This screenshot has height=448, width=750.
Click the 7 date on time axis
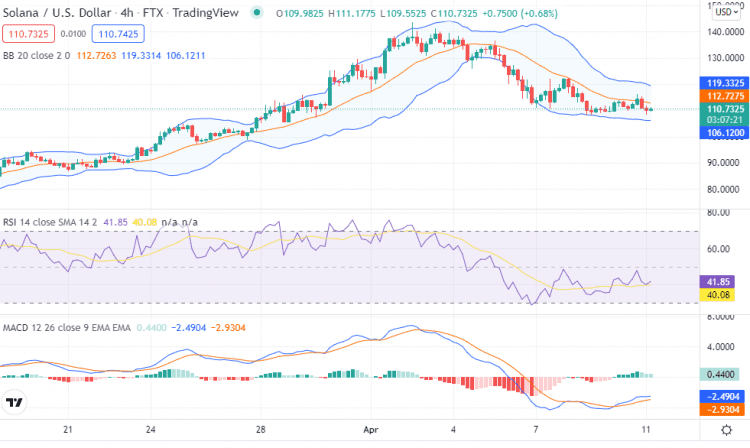coord(536,429)
